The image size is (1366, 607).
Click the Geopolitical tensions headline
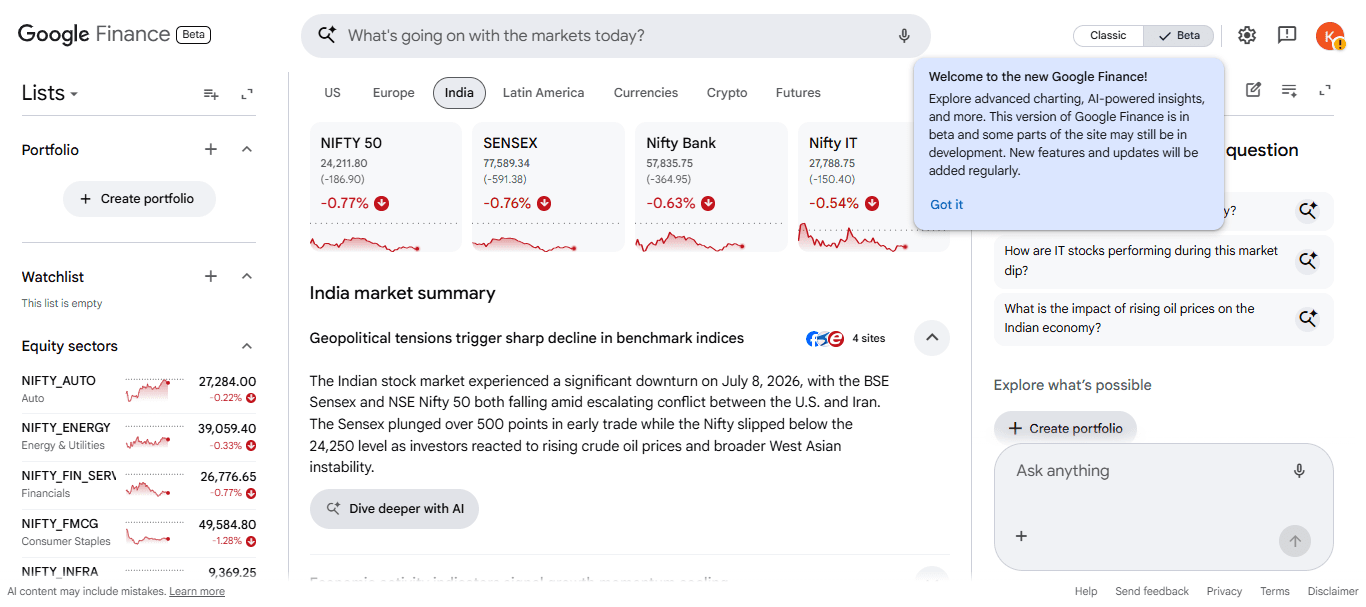(x=527, y=338)
